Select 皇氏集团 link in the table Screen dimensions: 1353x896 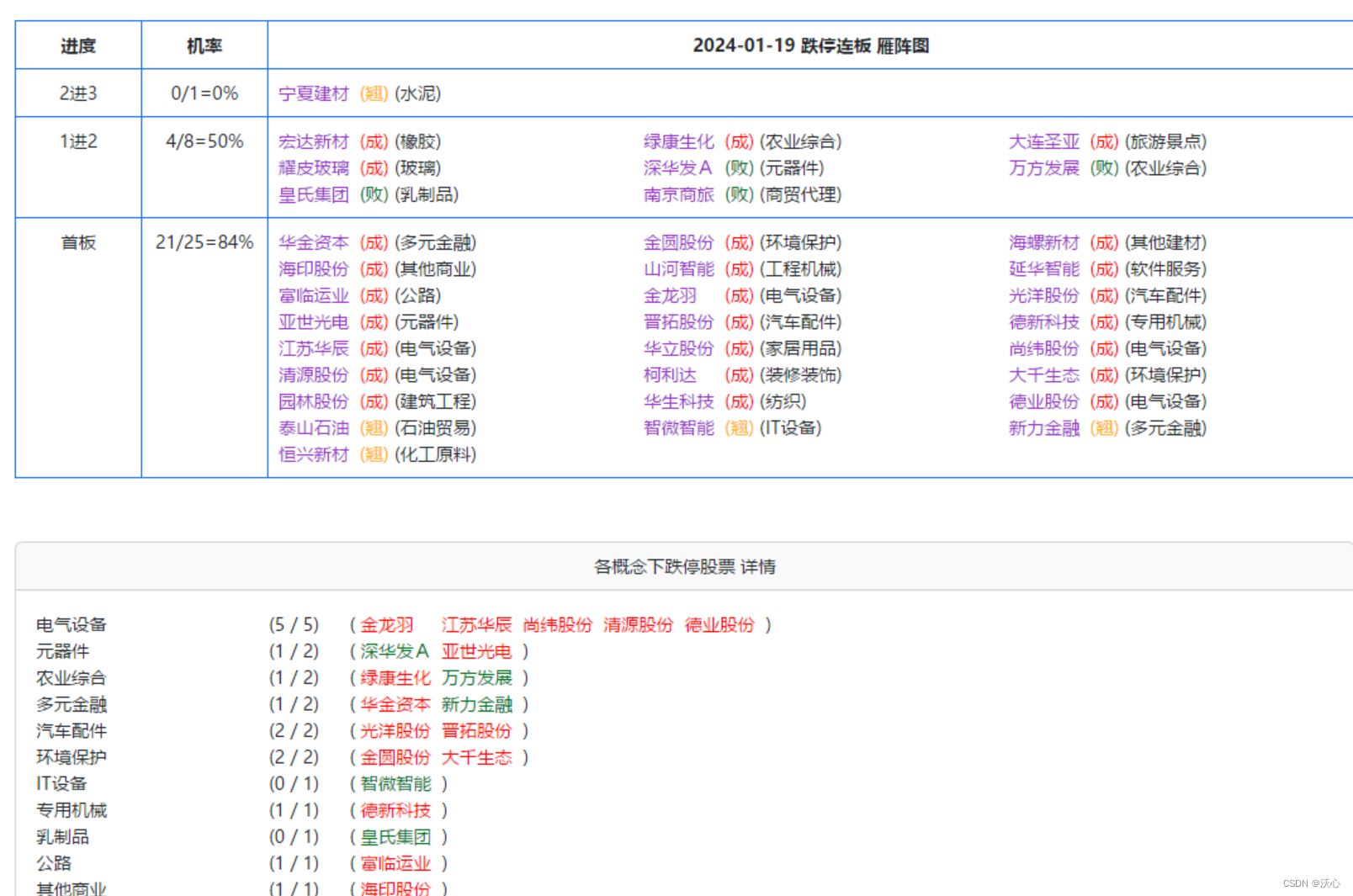313,194
